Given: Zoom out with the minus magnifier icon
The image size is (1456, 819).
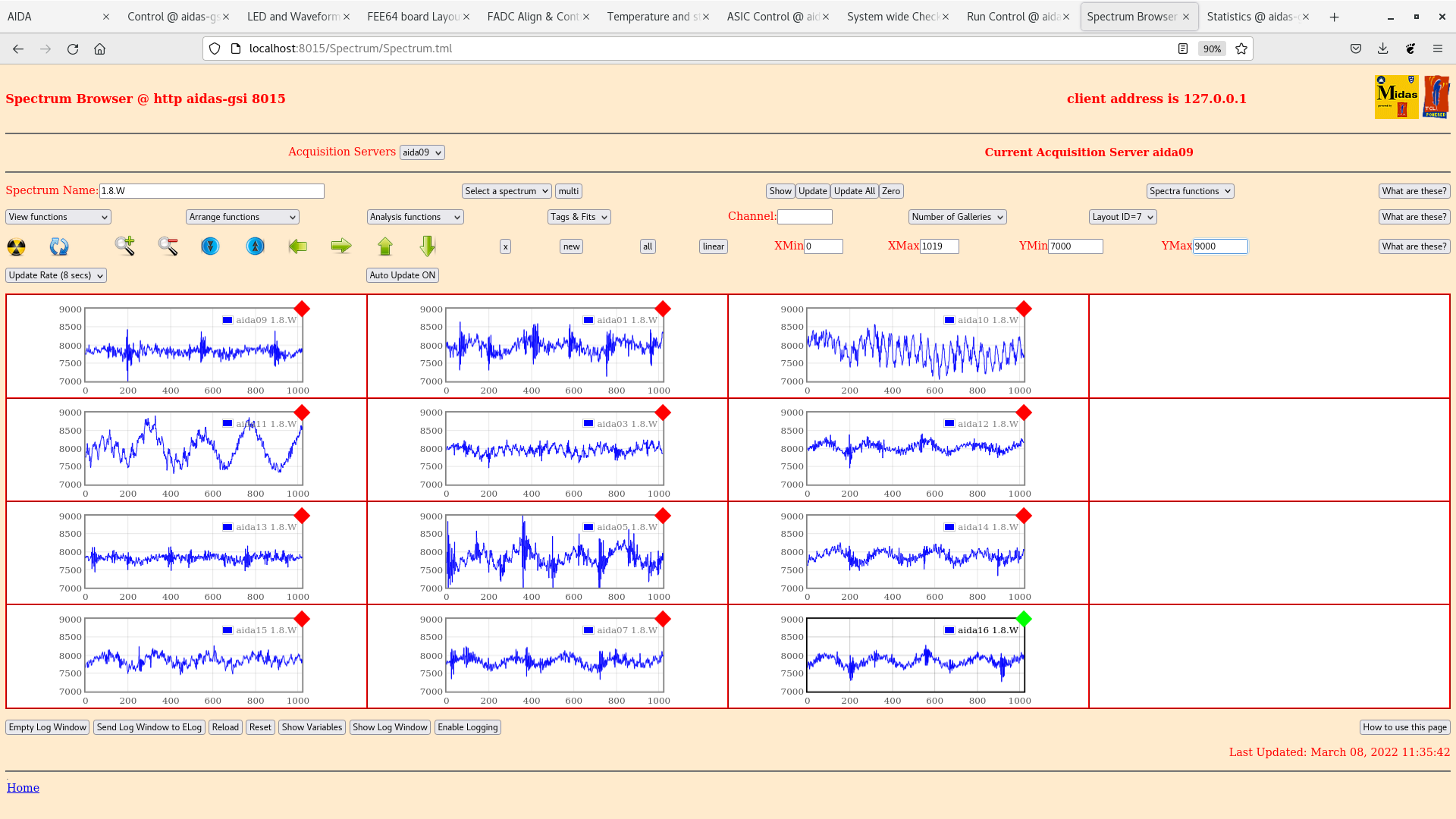Looking at the screenshot, I should tap(168, 246).
